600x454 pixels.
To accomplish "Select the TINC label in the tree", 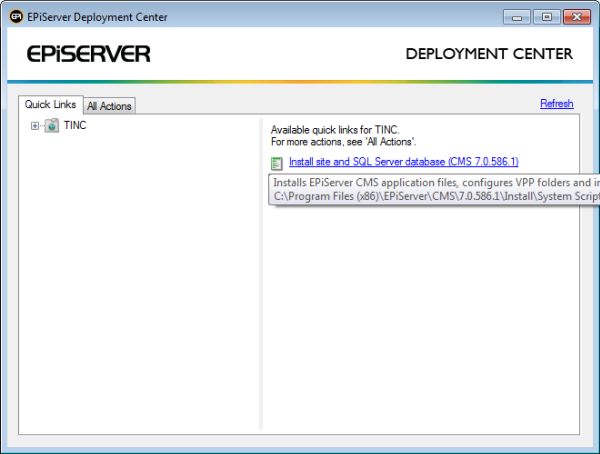I will pyautogui.click(x=75, y=126).
